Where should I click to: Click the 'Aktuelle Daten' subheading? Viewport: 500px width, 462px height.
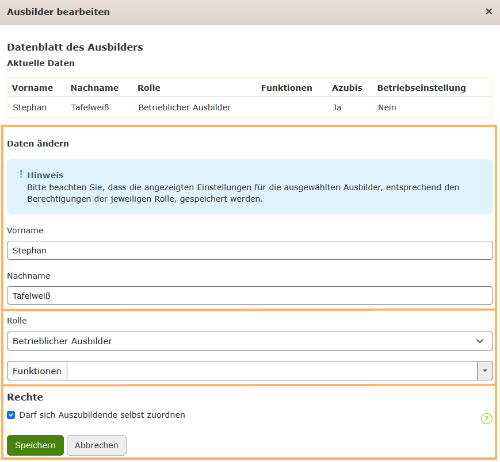41,63
